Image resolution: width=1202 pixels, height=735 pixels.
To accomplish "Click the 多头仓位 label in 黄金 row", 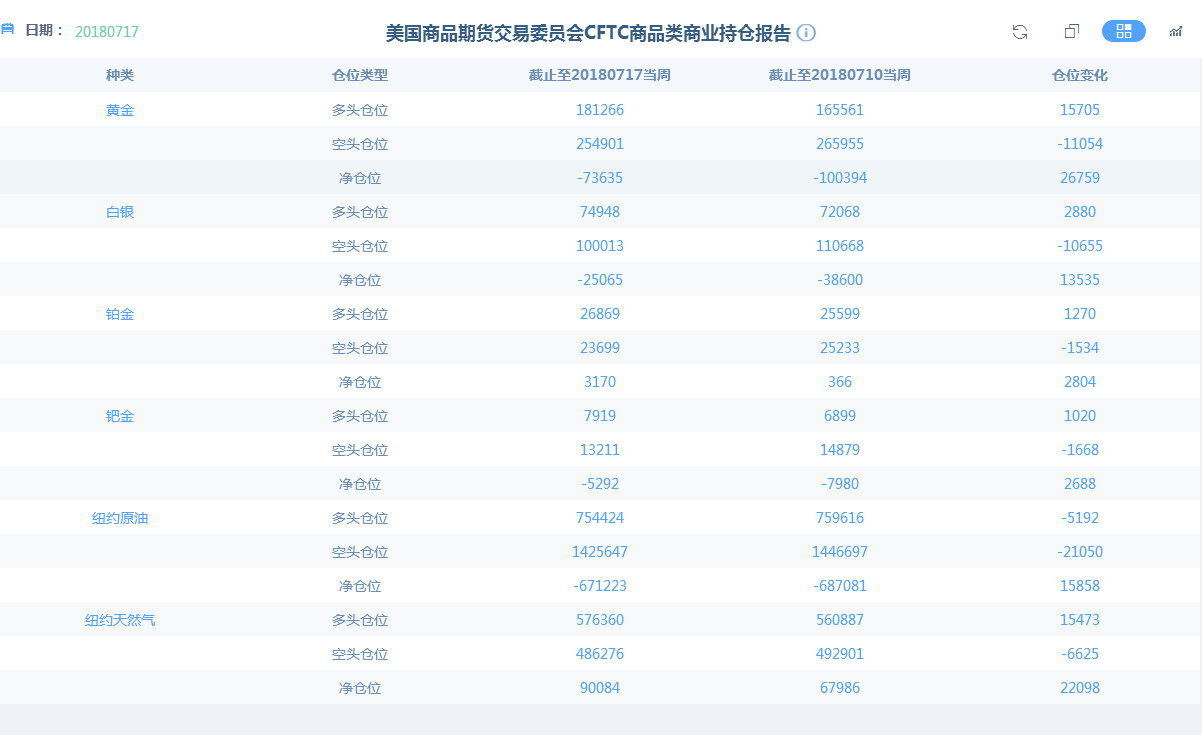I will pos(360,110).
